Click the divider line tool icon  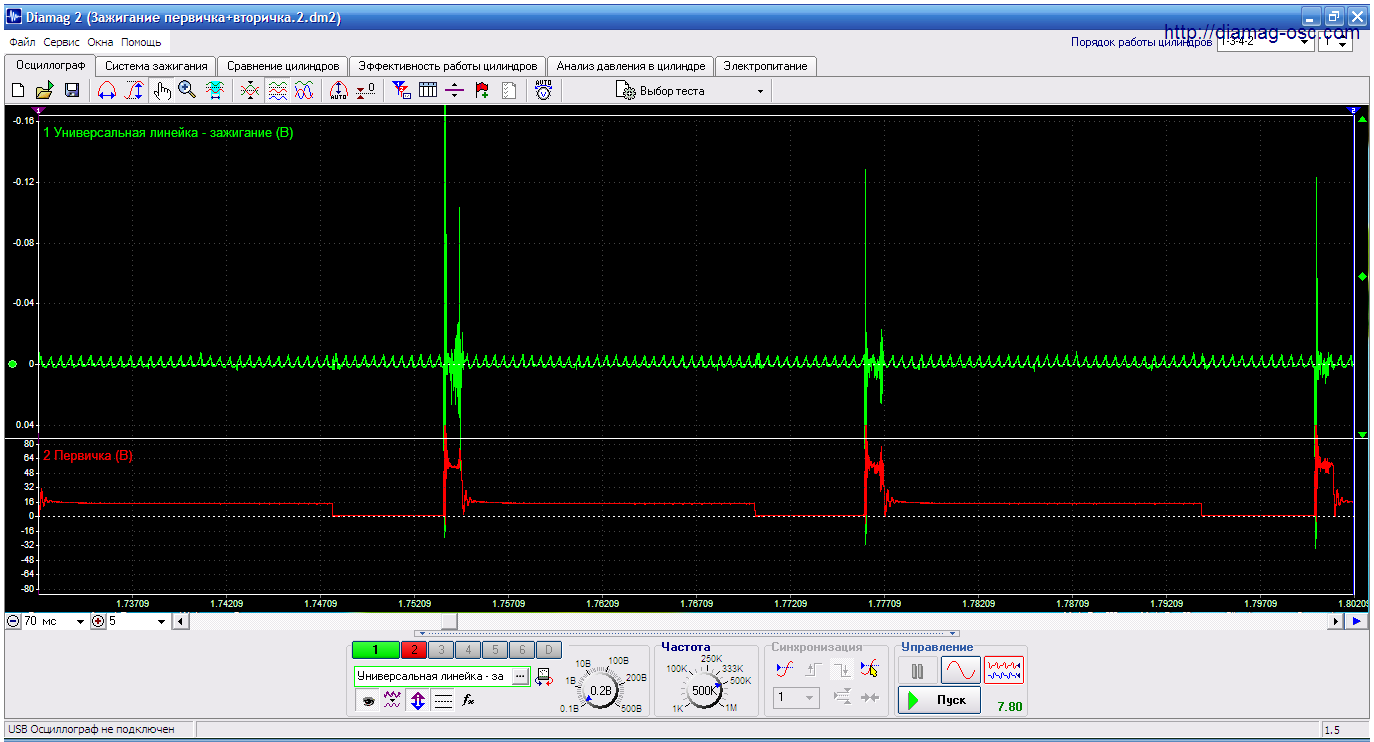[x=455, y=91]
